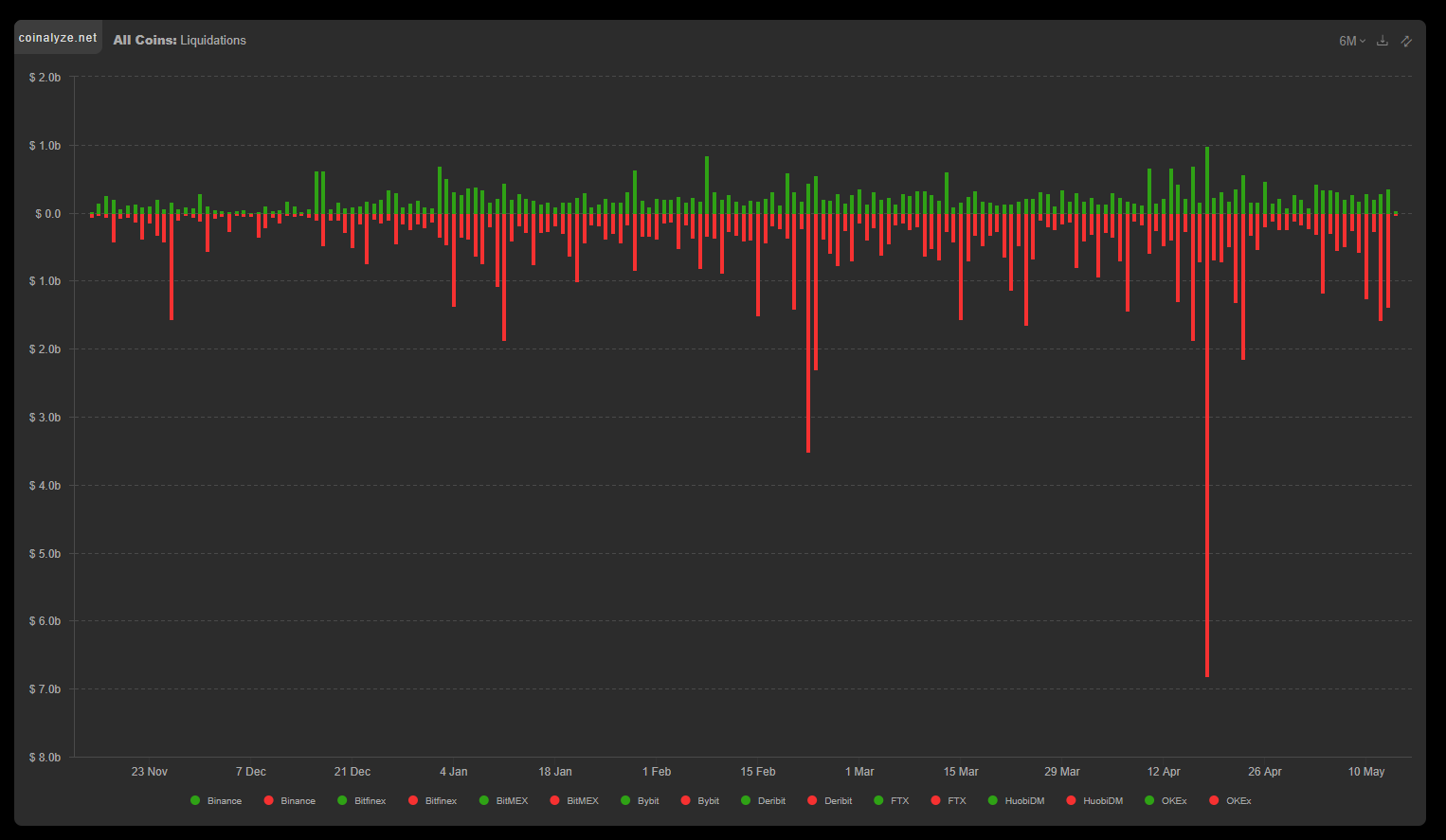Image resolution: width=1446 pixels, height=840 pixels.
Task: Click the diagonal arrows expand chart icon
Action: click(x=1406, y=41)
